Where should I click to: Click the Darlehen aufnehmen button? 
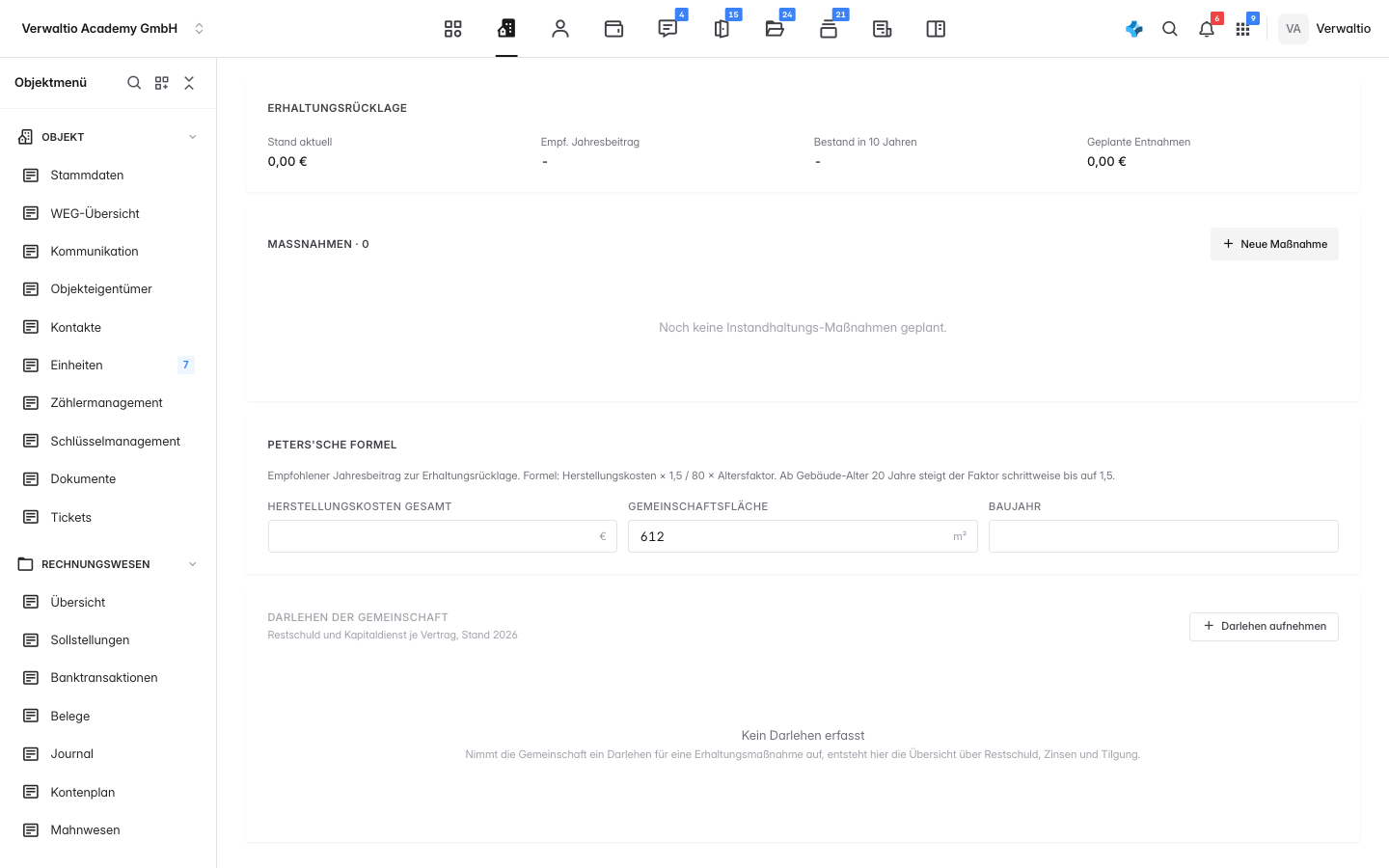coord(1264,627)
